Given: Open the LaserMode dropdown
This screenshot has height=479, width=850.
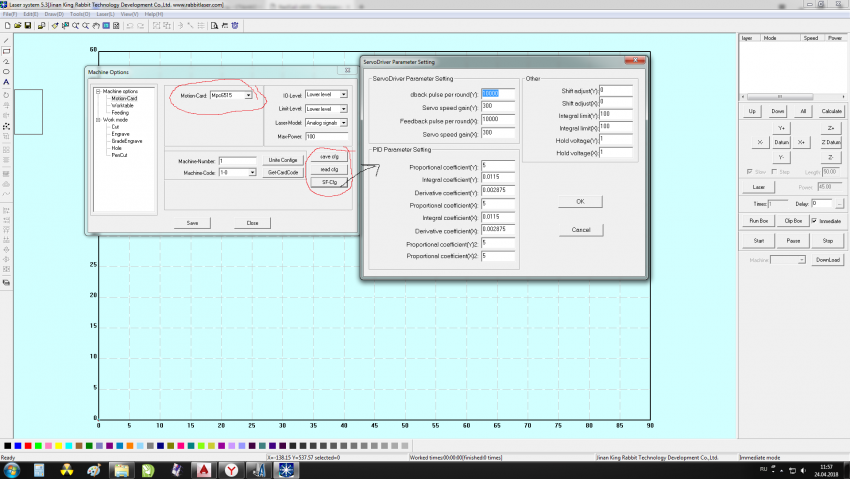Looking at the screenshot, I should [344, 123].
